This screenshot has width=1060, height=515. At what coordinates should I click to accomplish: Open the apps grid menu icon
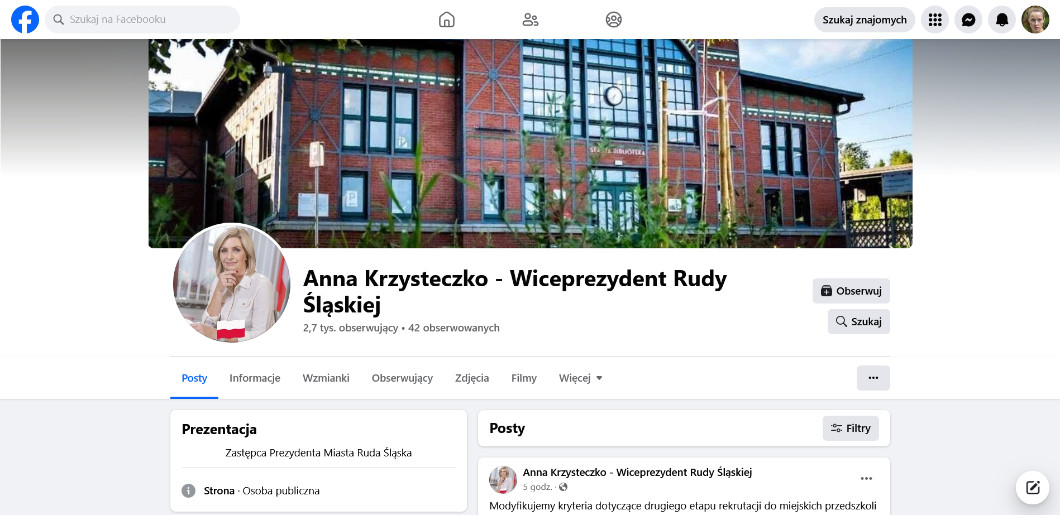(x=934, y=19)
